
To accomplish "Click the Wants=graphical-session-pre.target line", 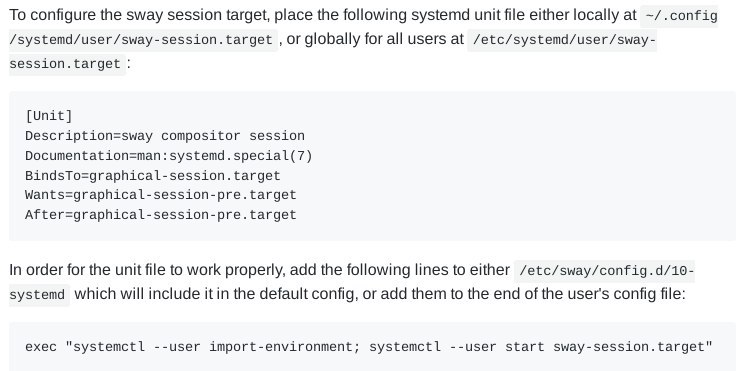I will [161, 195].
